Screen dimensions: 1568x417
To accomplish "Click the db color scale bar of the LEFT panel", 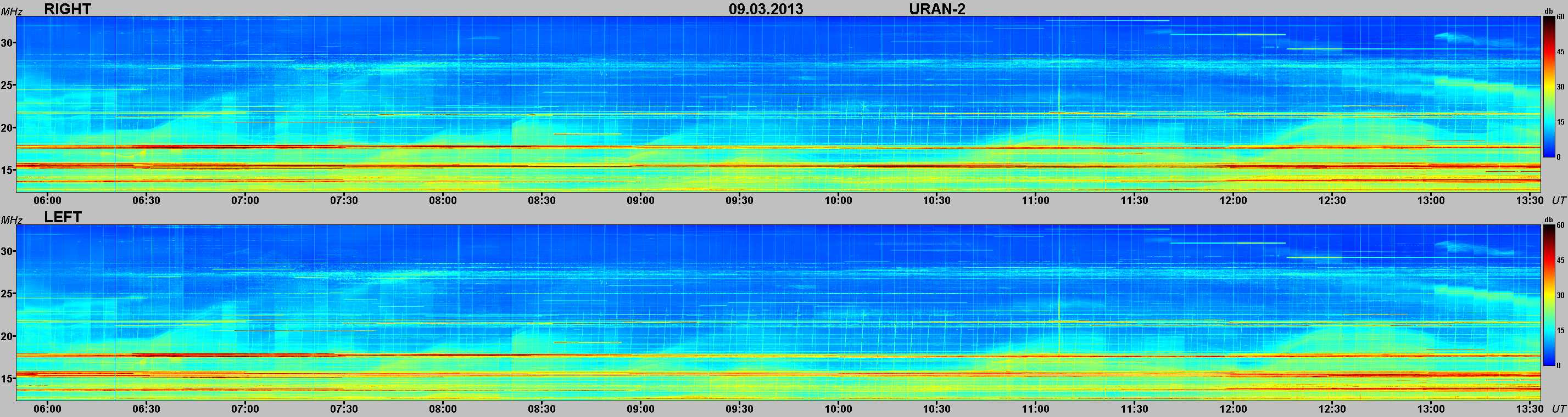I will click(1549, 295).
